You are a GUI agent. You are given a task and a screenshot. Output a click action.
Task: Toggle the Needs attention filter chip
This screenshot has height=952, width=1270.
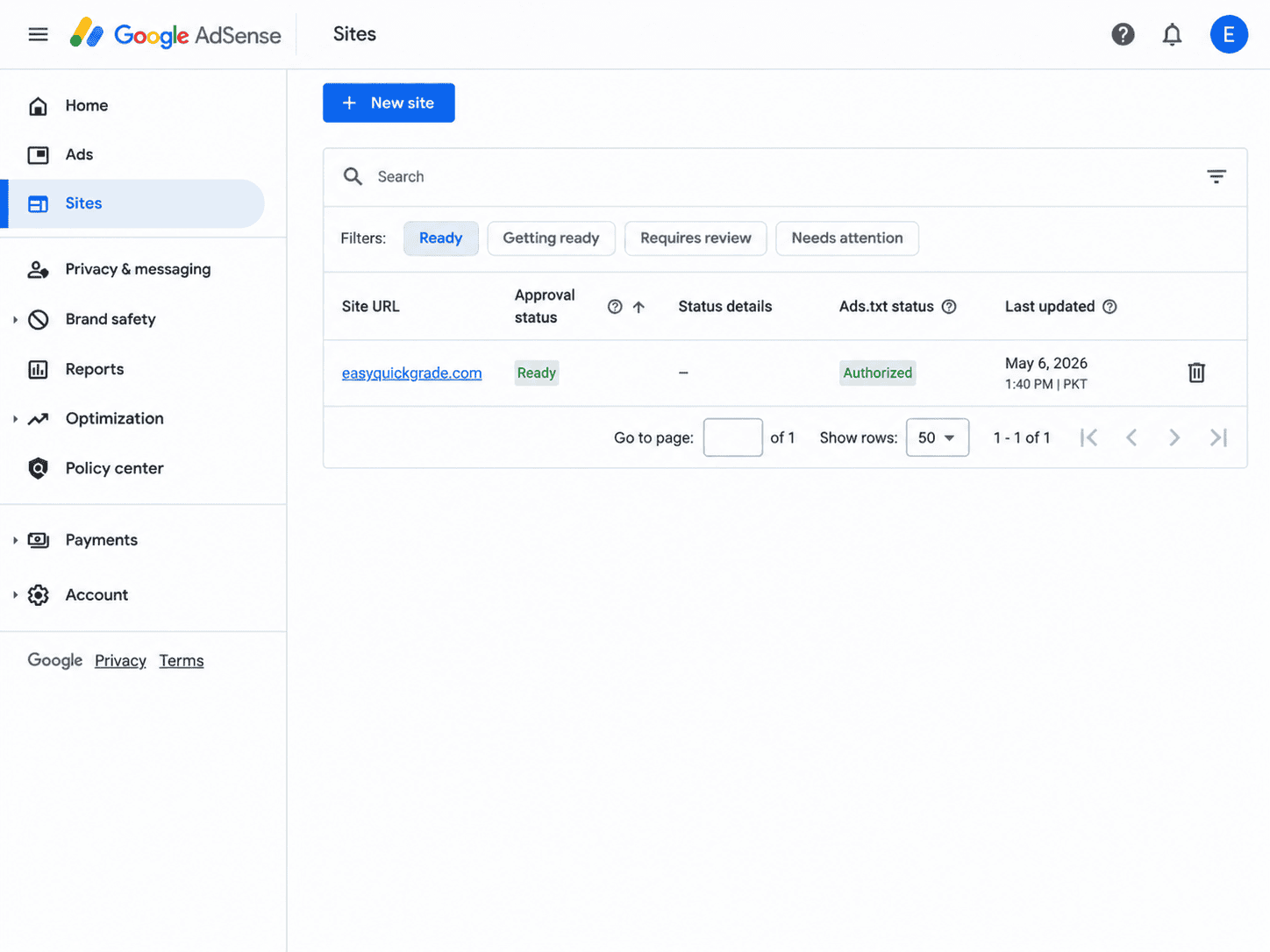(x=847, y=238)
